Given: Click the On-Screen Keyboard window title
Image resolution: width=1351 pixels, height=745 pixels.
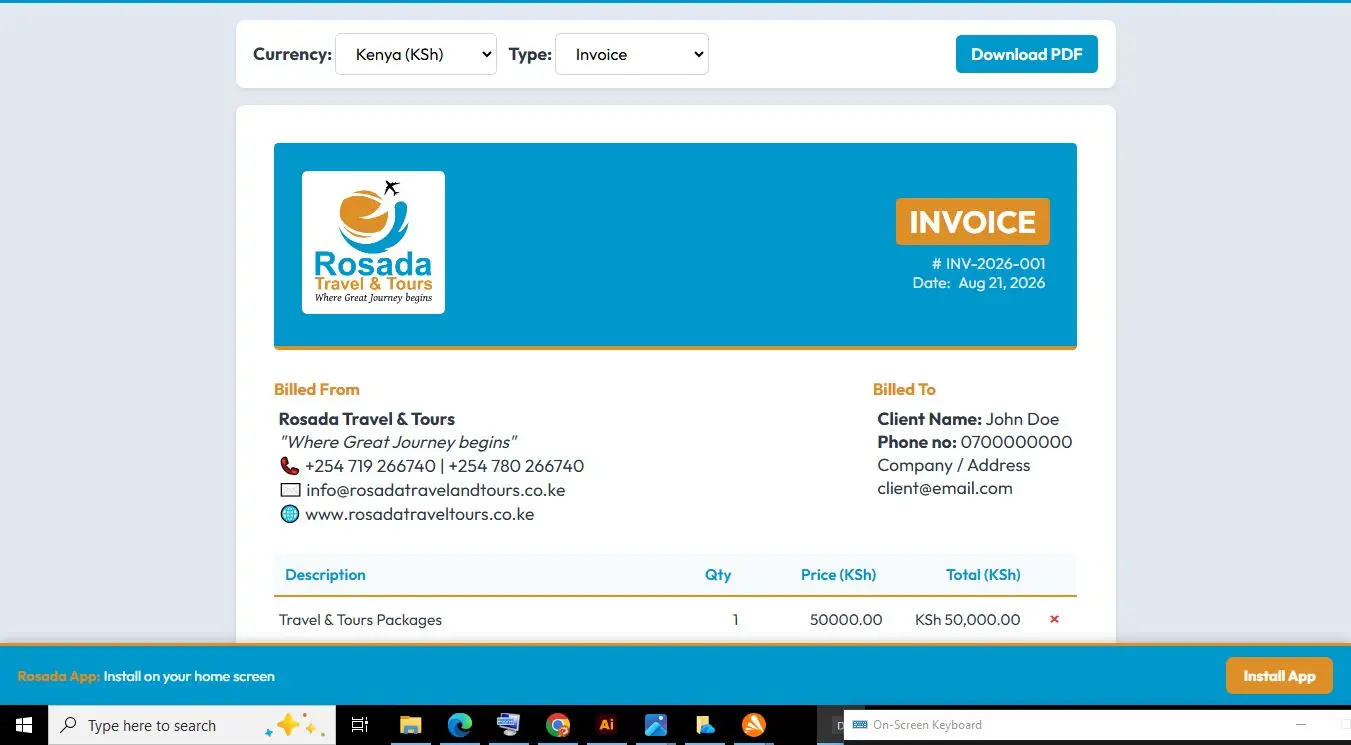Looking at the screenshot, I should pos(927,725).
